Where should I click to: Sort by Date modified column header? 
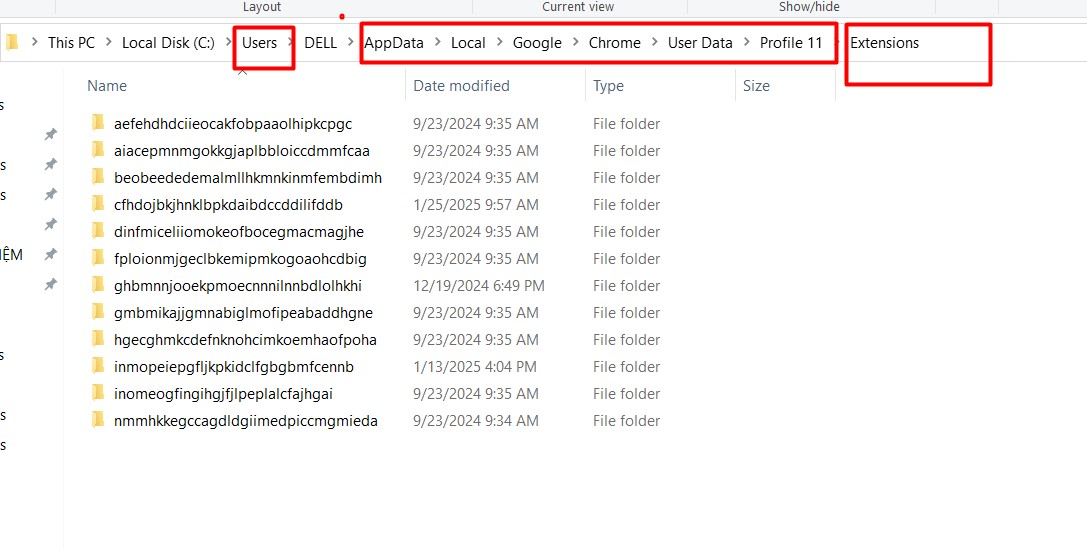coord(461,86)
